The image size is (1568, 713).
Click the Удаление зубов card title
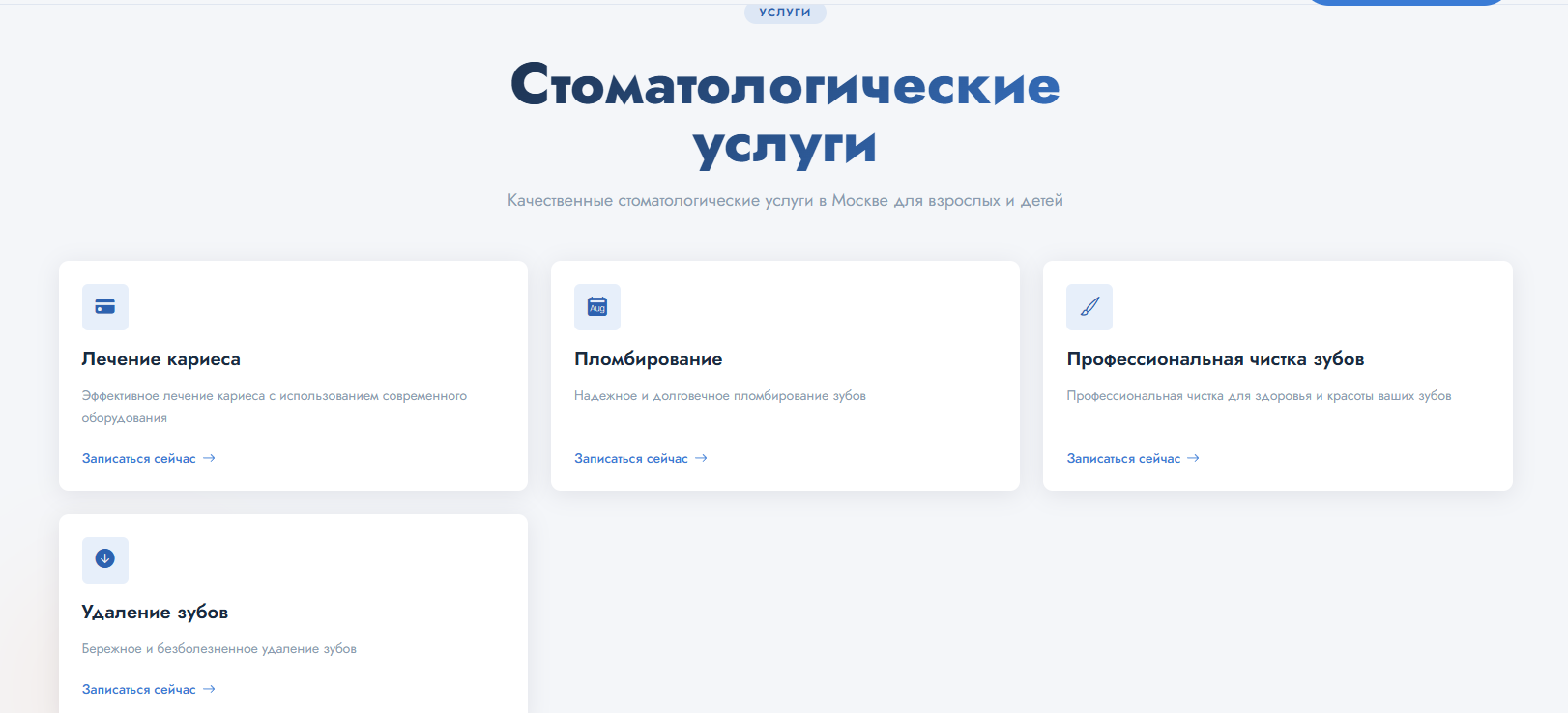point(155,613)
